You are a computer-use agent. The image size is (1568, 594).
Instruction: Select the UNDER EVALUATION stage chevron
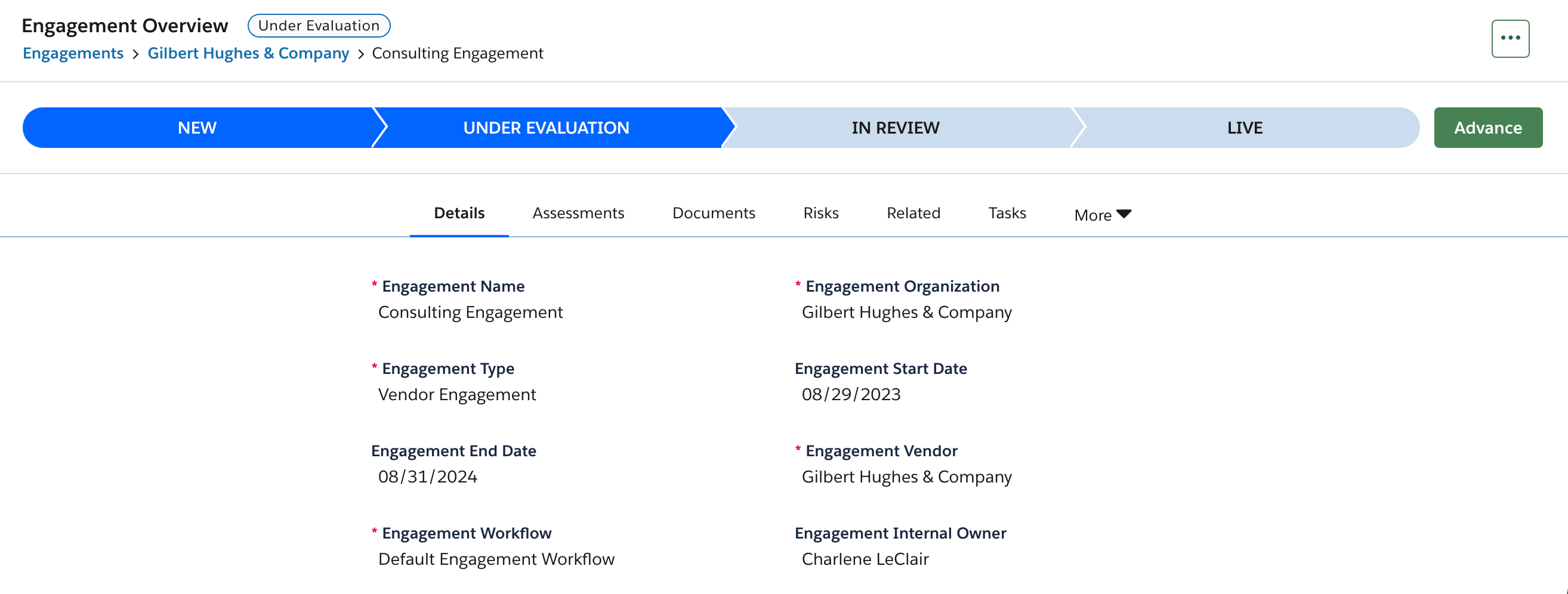point(546,128)
